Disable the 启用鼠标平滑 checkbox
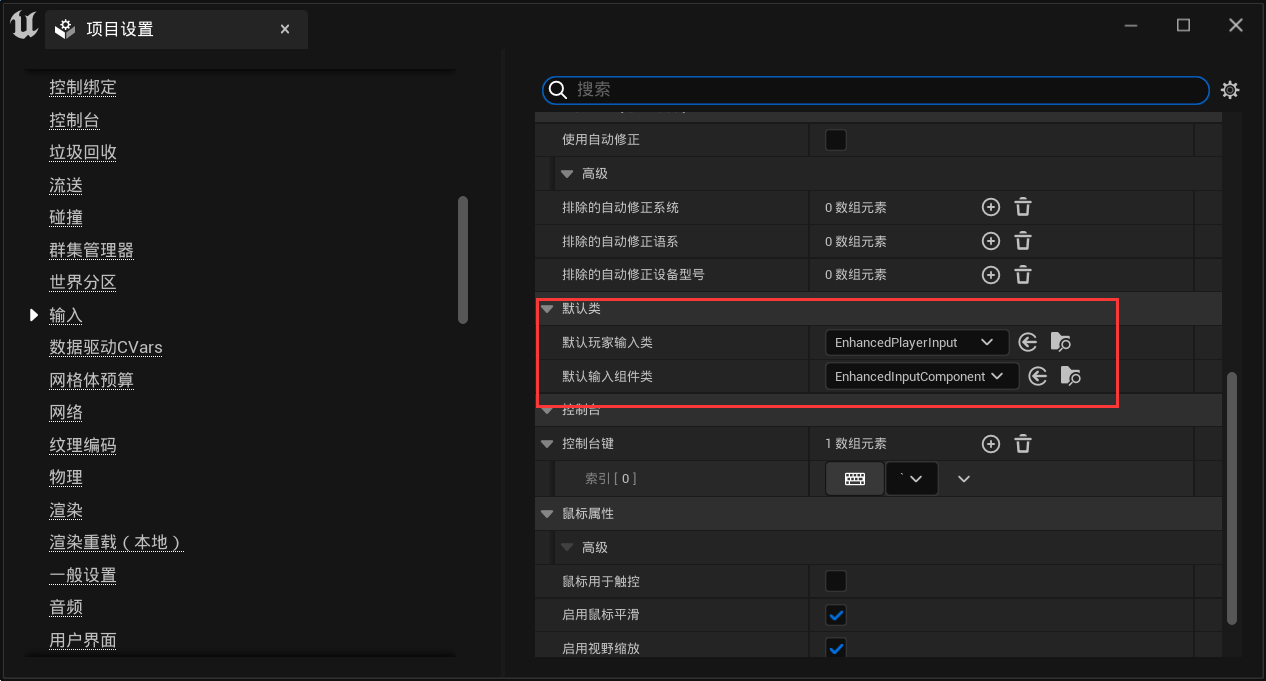The width and height of the screenshot is (1266, 681). pyautogui.click(x=836, y=614)
